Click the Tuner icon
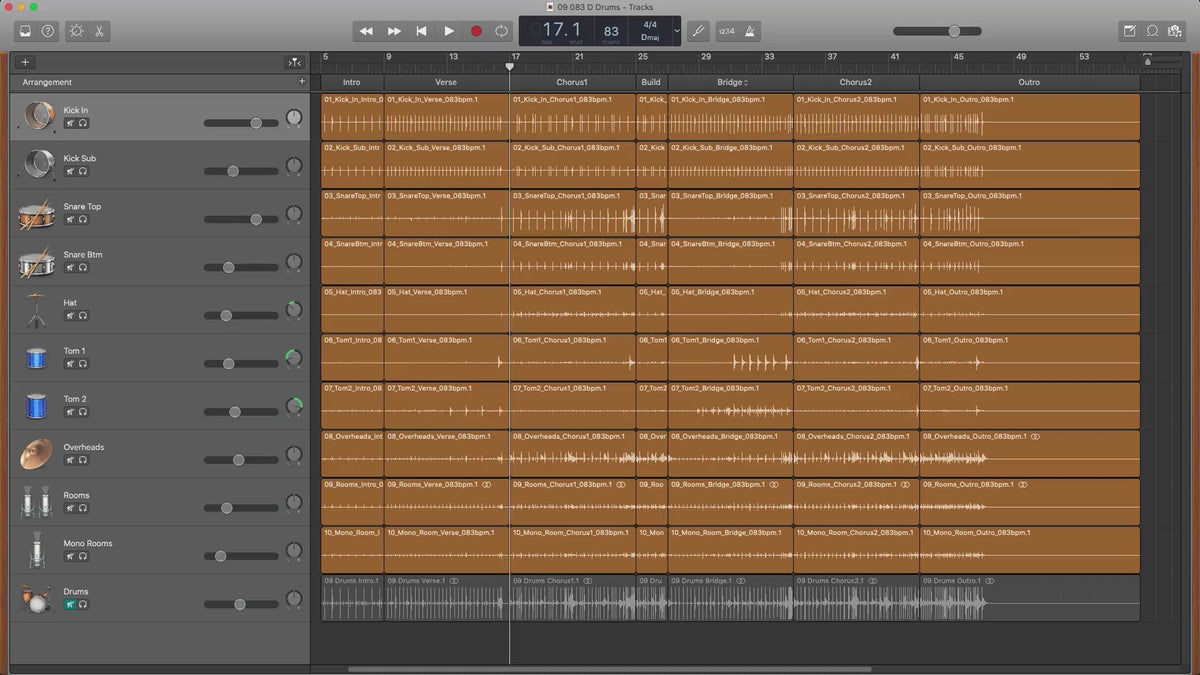 697,31
